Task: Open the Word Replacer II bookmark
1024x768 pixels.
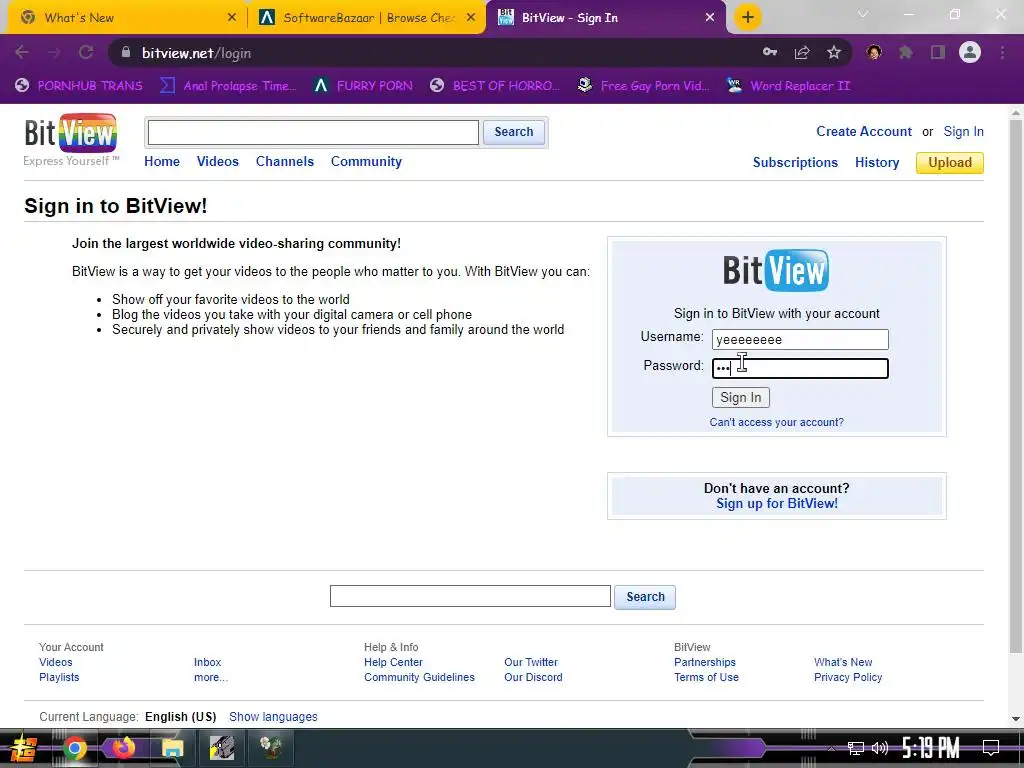Action: click(789, 86)
